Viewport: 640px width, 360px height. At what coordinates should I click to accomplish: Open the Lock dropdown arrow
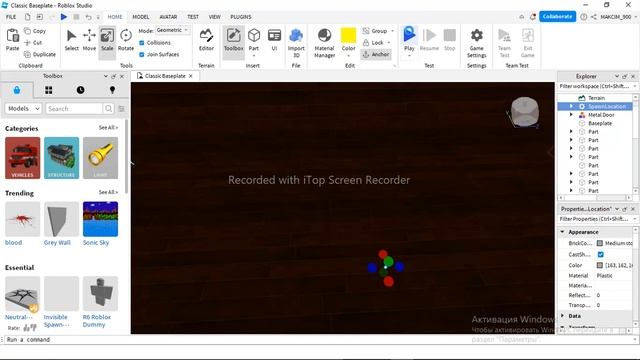coord(389,42)
